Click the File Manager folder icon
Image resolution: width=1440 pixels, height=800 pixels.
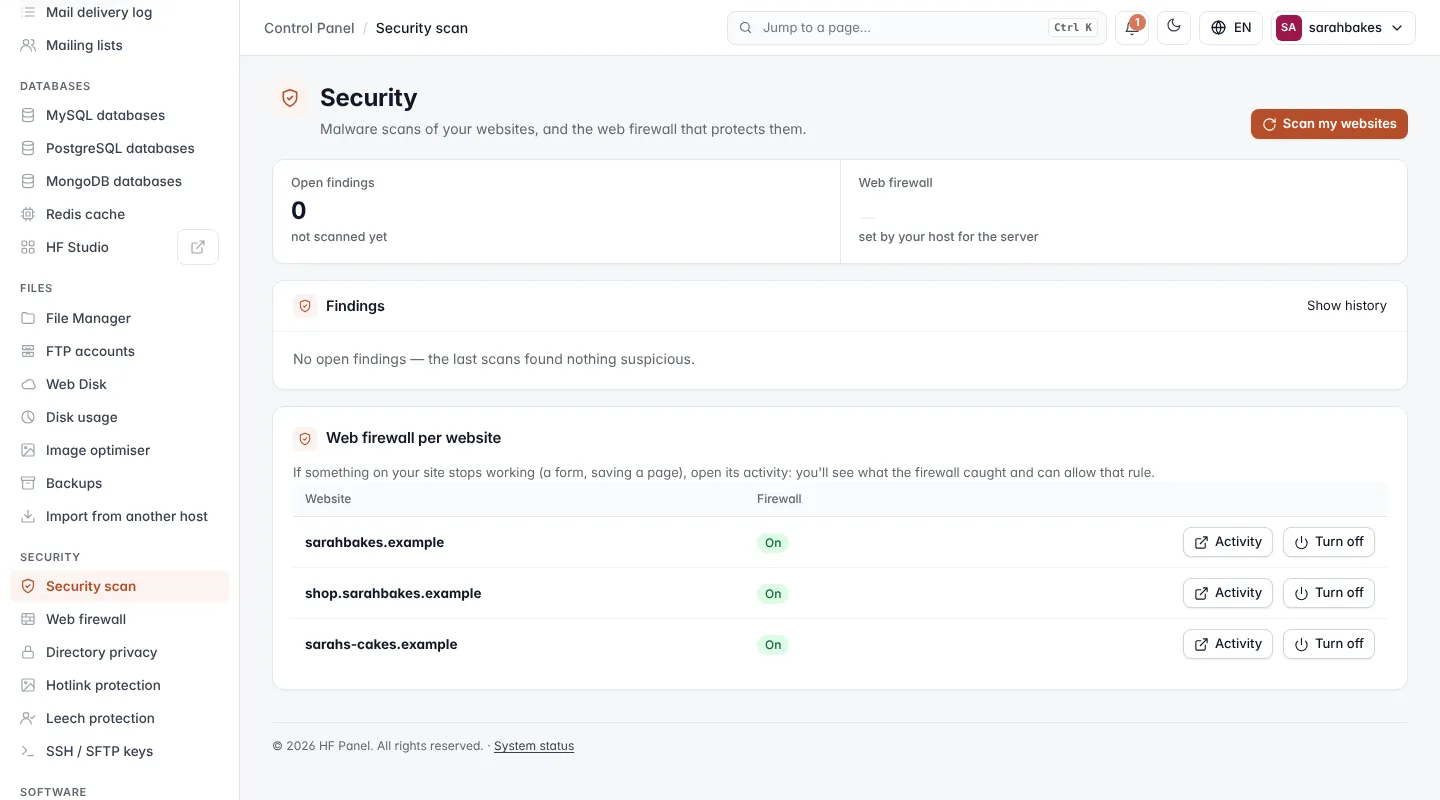[x=28, y=318]
